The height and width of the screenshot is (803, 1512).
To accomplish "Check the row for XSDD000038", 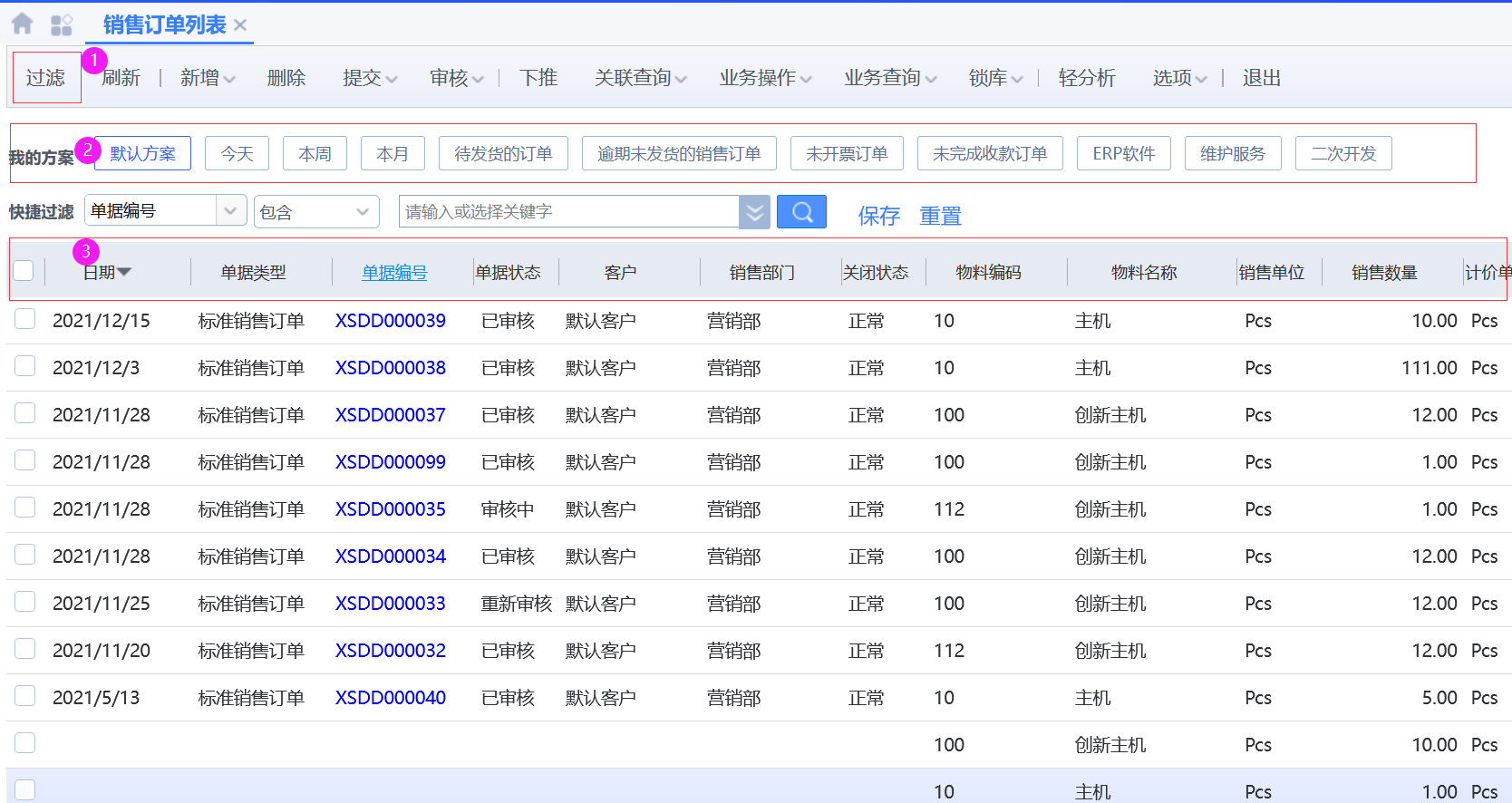I will [x=25, y=366].
